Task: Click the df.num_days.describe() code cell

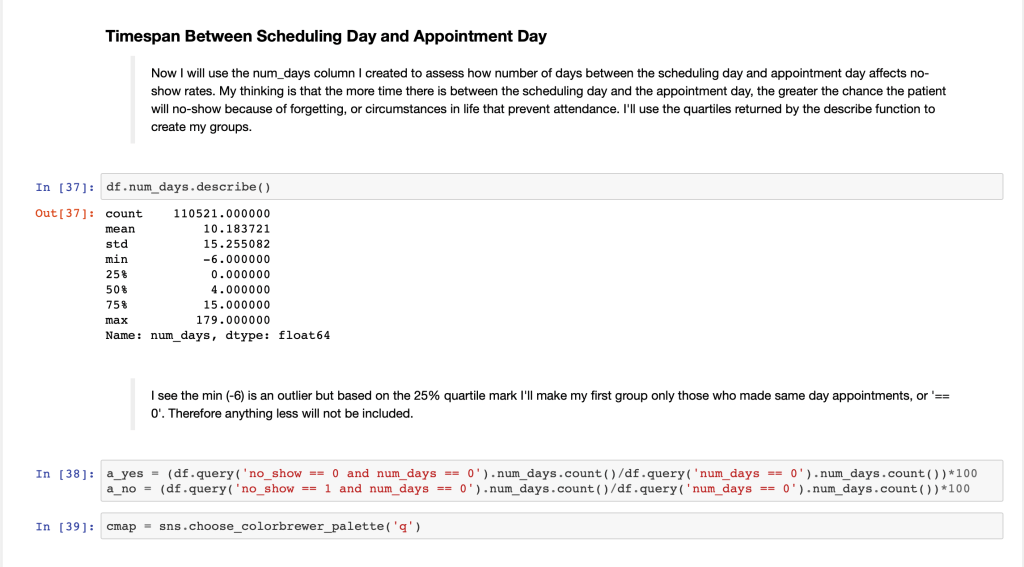Action: point(551,187)
